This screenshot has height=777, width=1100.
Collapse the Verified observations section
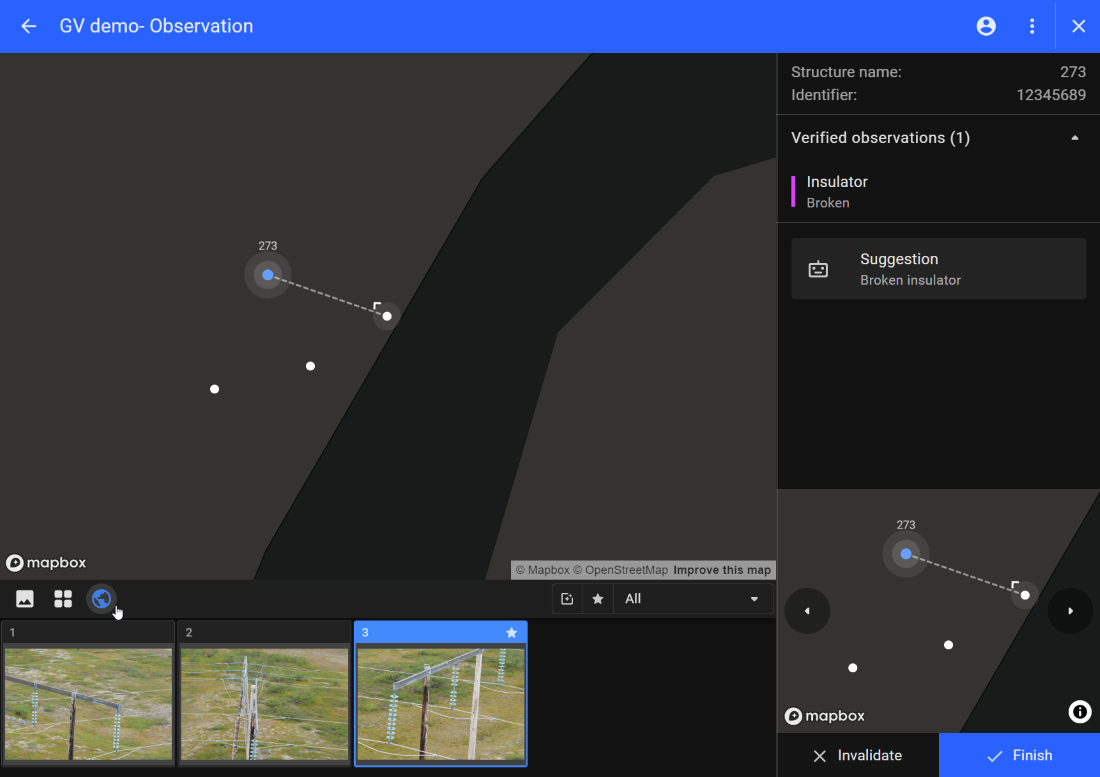pos(1075,137)
